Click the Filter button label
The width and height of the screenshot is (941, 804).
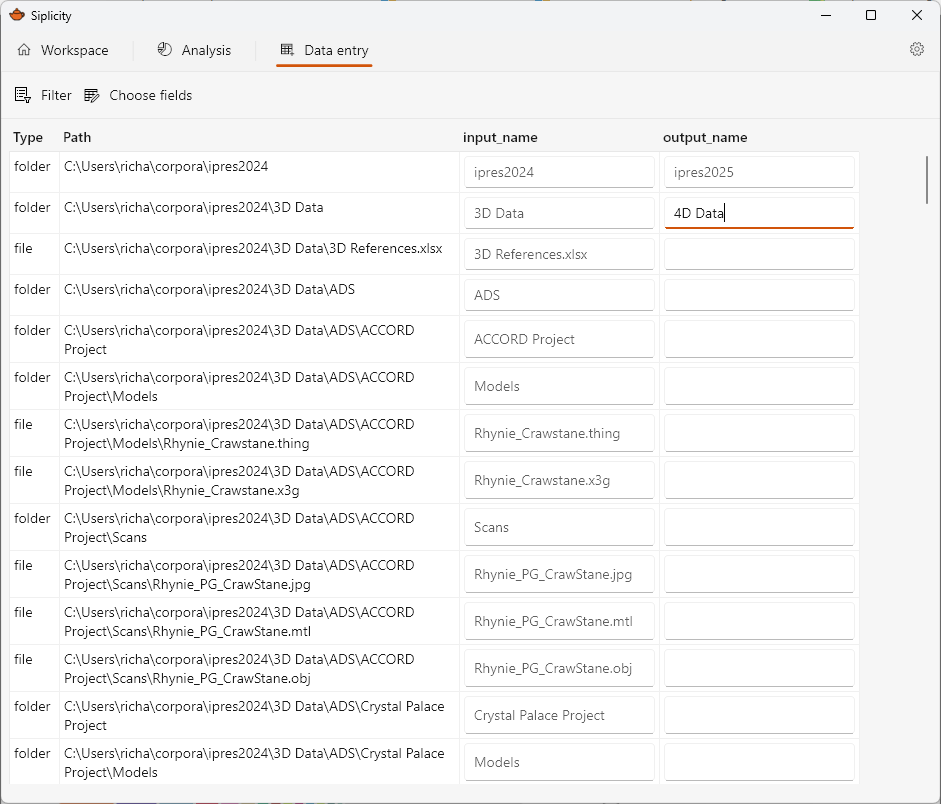click(x=55, y=95)
